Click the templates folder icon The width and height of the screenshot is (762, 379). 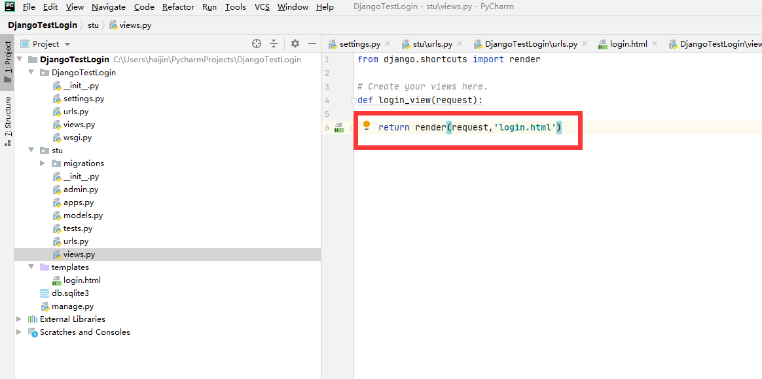[44, 267]
